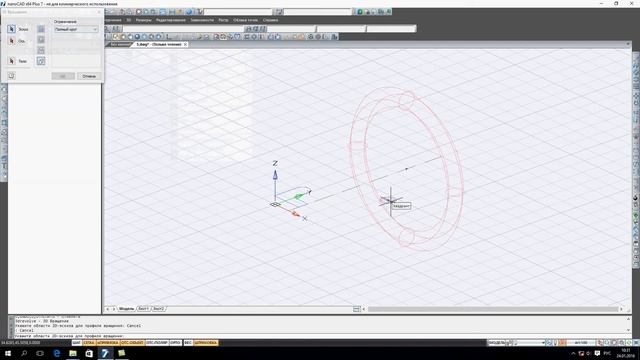Toggle ШТРИХОВКА in status bar
Screen dimensions: 640x360
(x=206, y=343)
